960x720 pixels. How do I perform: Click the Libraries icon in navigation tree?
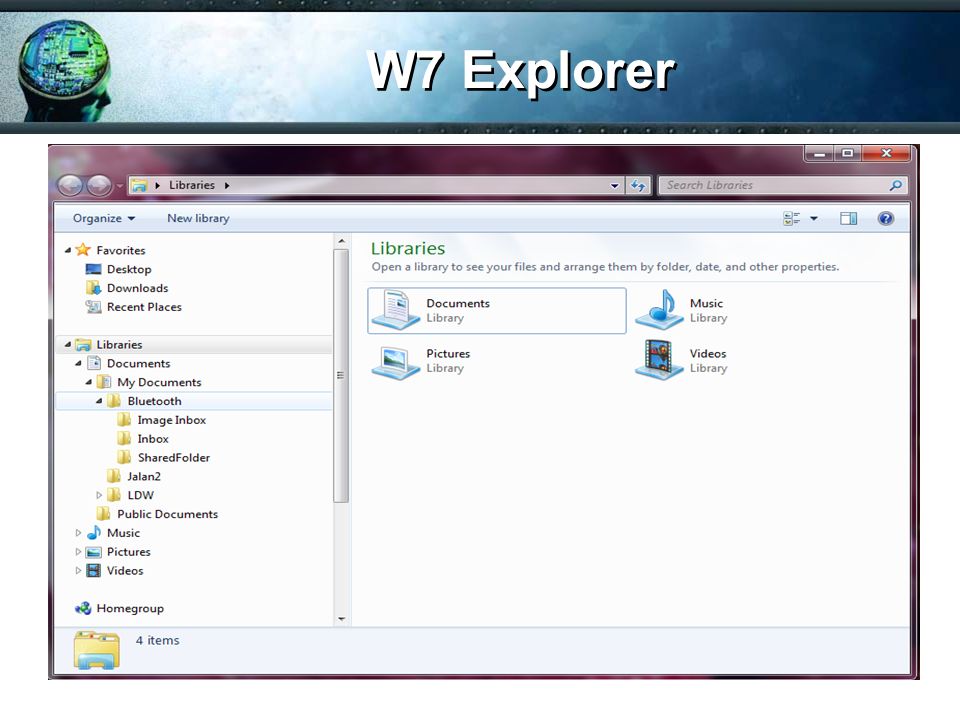point(83,345)
